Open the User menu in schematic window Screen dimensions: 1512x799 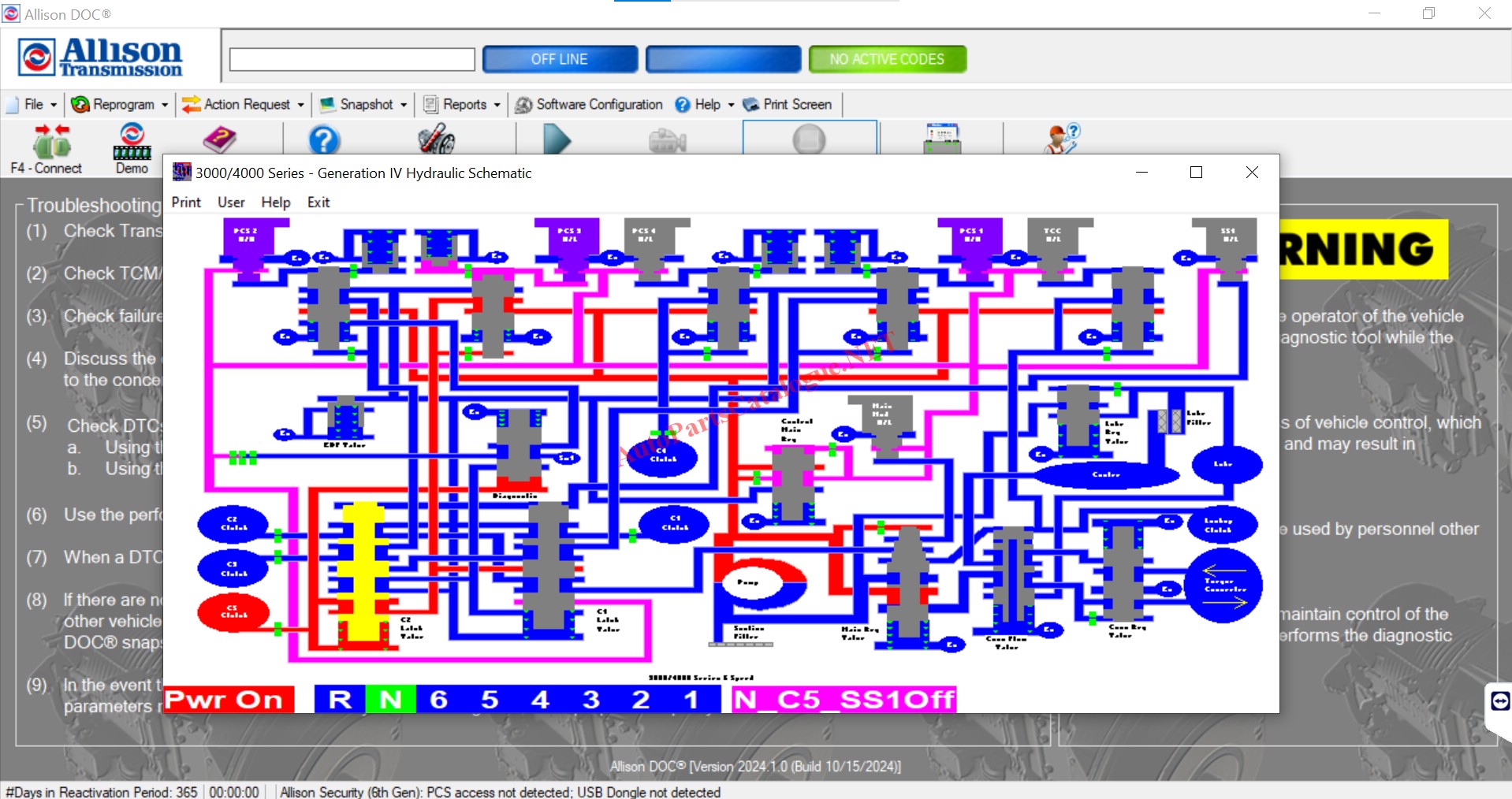pyautogui.click(x=231, y=203)
